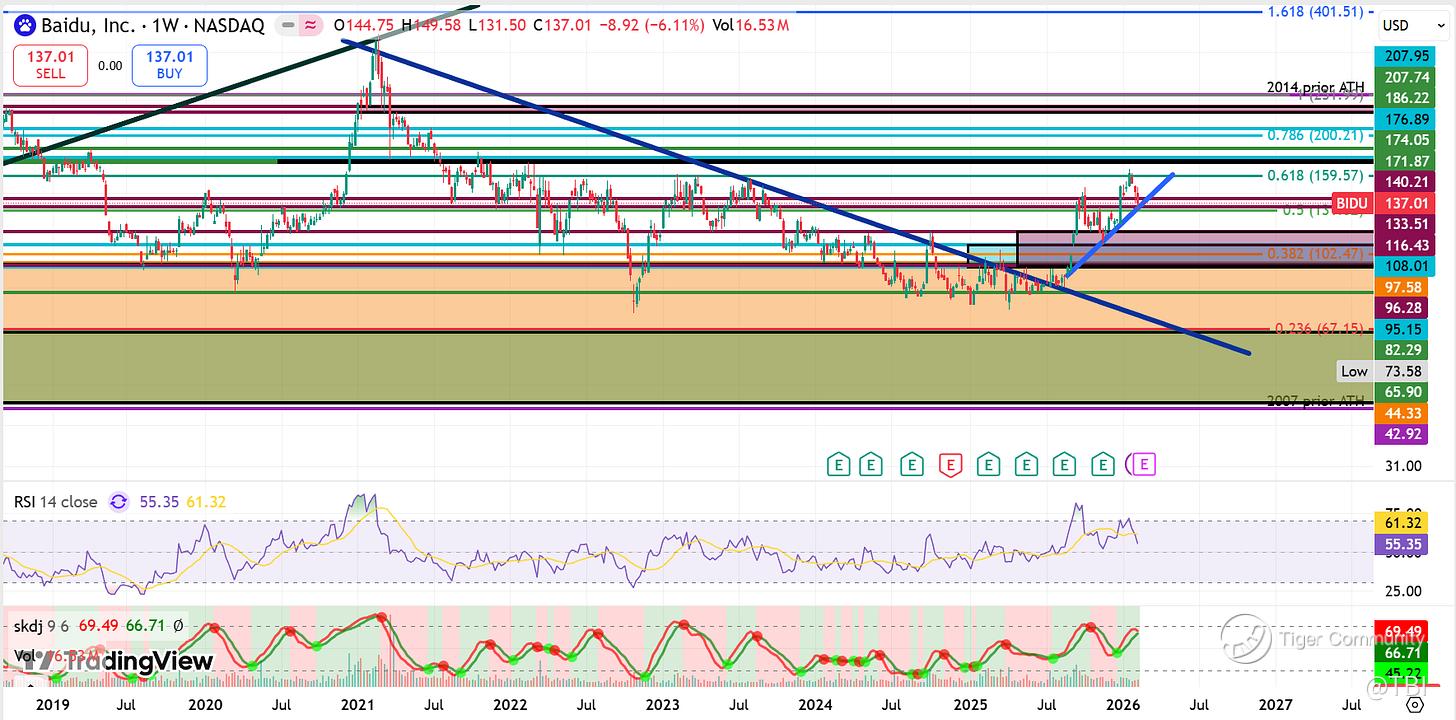This screenshot has height=720, width=1456.
Task: Click the 2021 label on the time axis
Action: point(359,705)
